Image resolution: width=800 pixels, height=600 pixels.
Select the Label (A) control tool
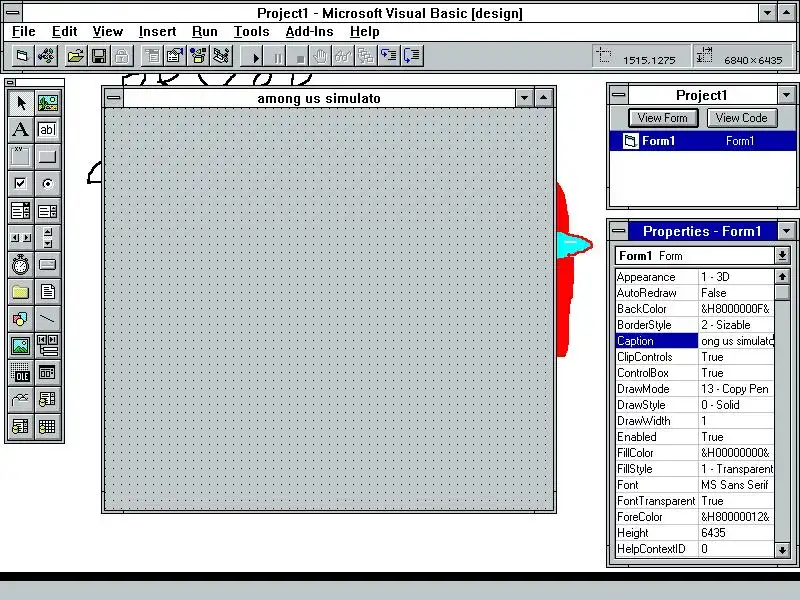20,130
